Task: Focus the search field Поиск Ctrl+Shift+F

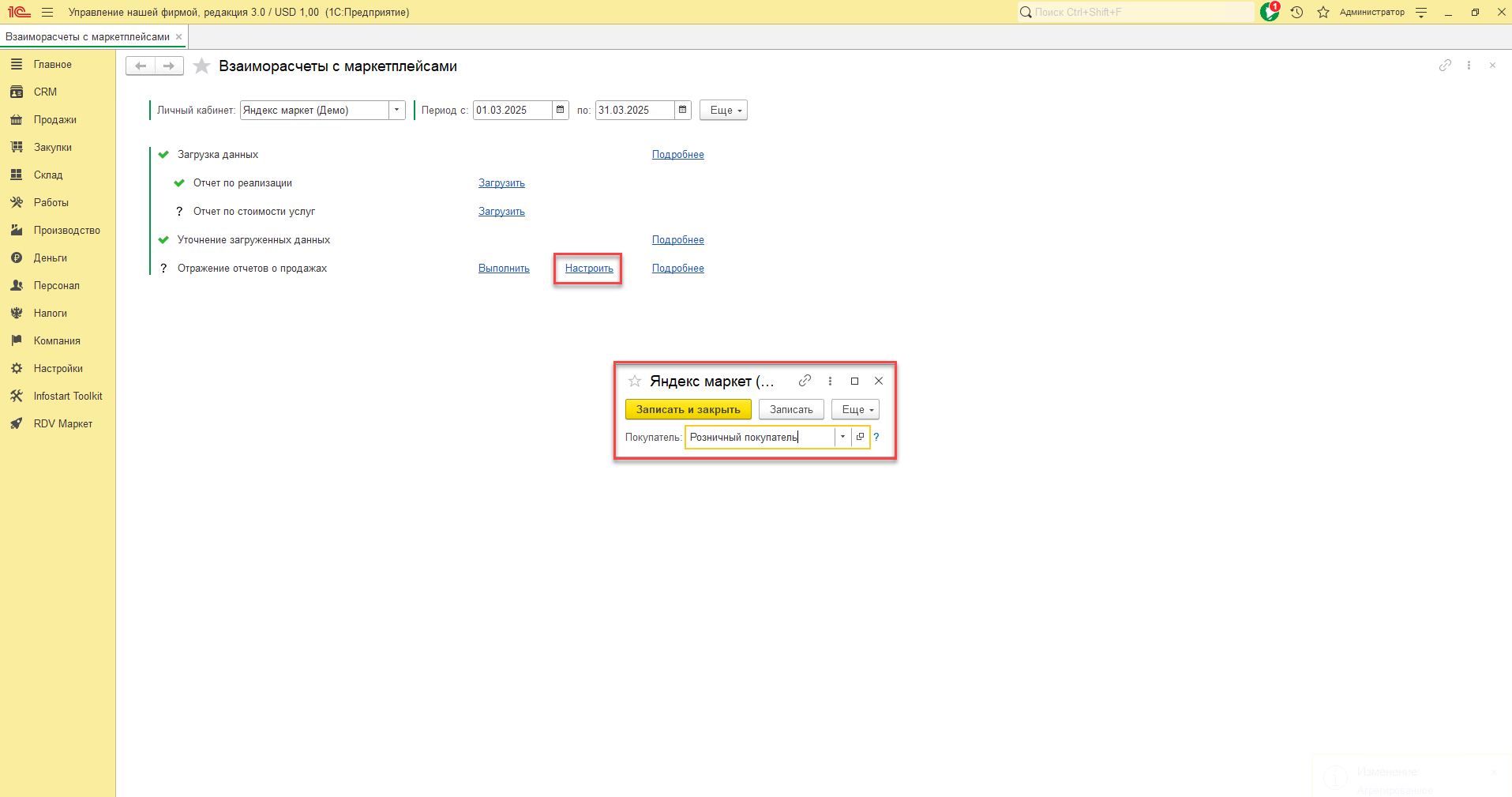Action: pyautogui.click(x=1136, y=12)
